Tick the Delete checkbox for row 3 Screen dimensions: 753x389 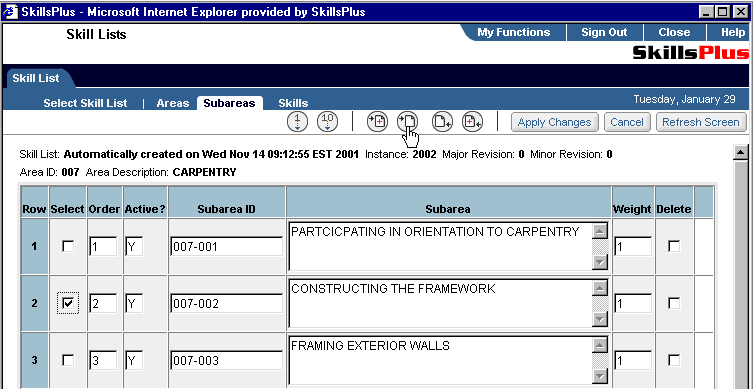tap(674, 360)
